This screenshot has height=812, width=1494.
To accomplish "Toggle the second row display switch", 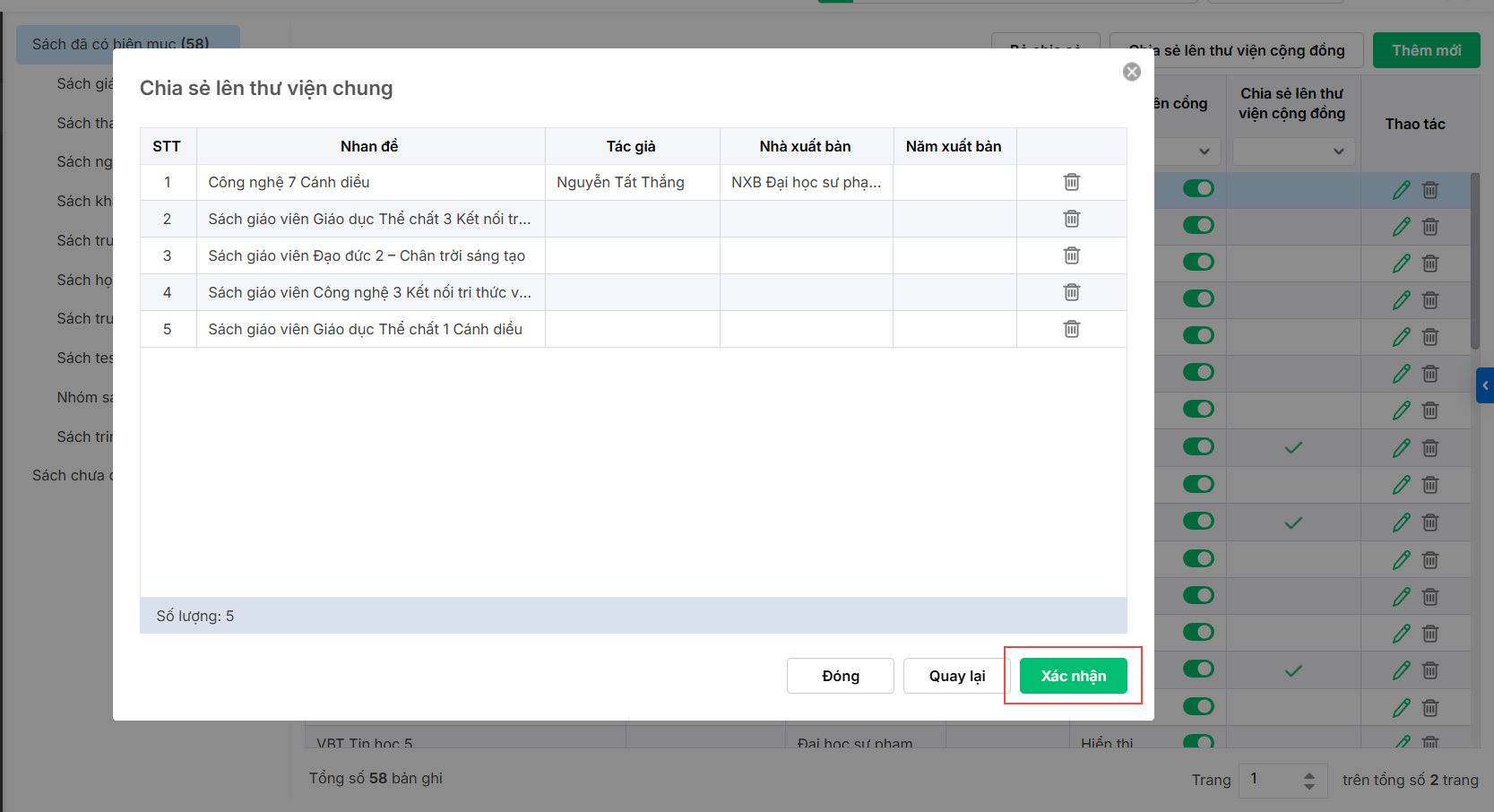I will [1198, 225].
